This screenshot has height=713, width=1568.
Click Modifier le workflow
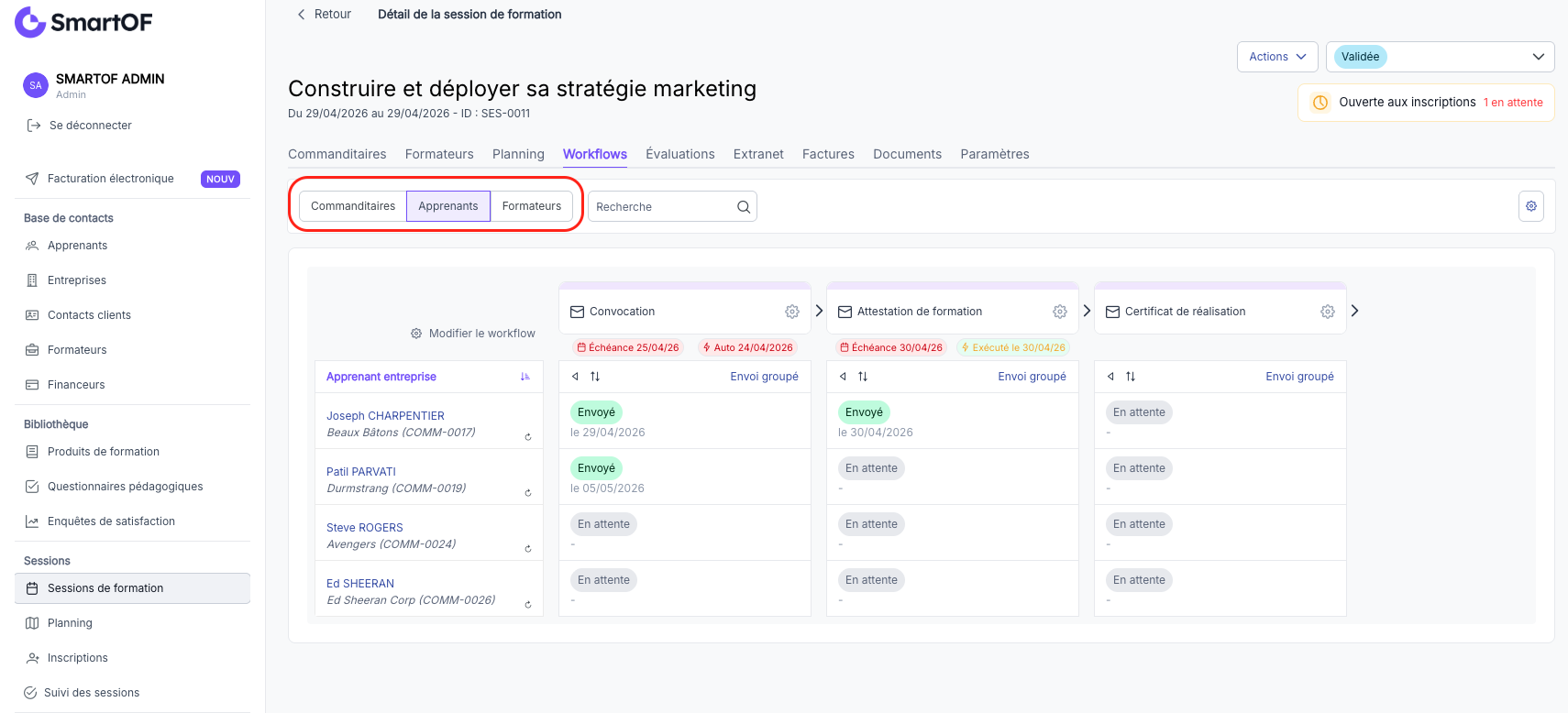tap(473, 334)
